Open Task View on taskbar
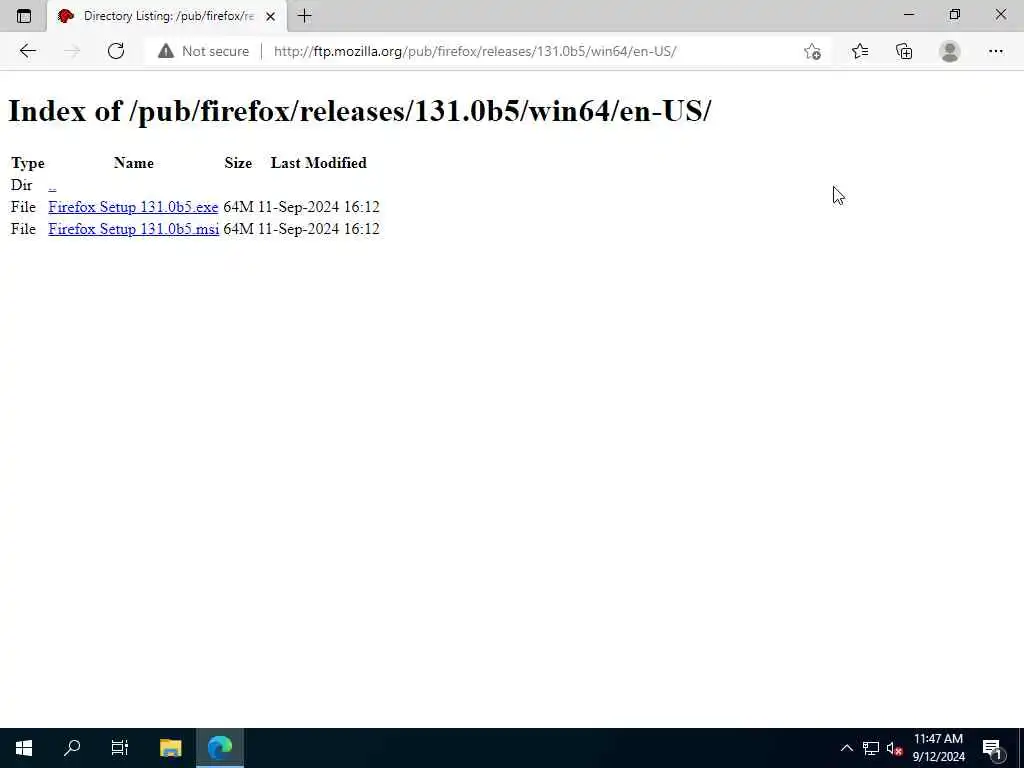 [x=120, y=748]
